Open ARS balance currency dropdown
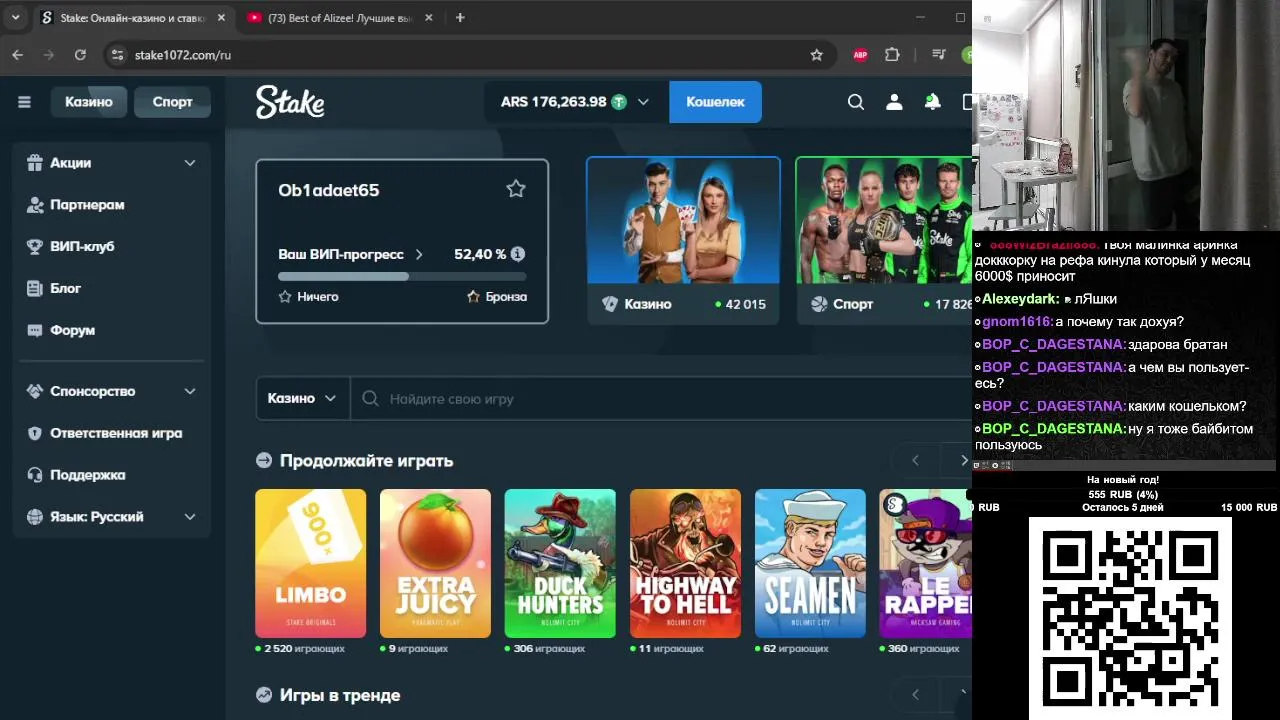The width and height of the screenshot is (1280, 720). (x=575, y=102)
